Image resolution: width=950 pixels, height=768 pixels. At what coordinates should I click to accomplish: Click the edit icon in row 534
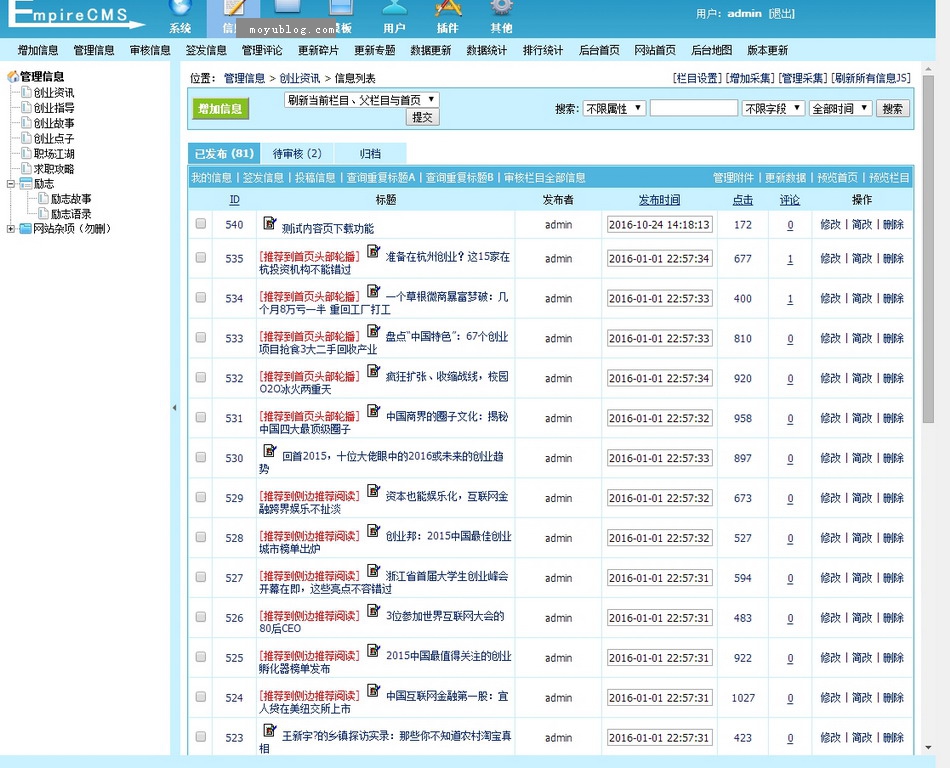373,291
